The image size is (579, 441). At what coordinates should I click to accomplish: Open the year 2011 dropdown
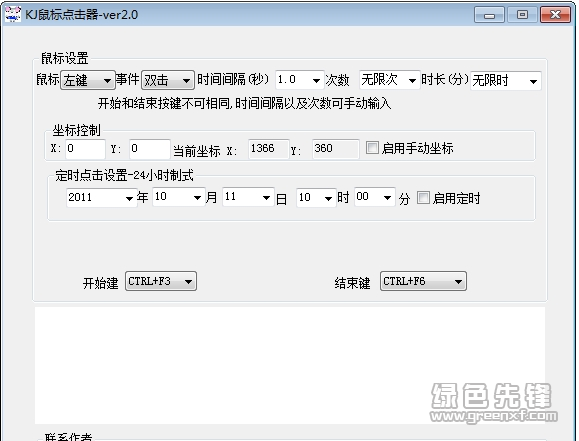pyautogui.click(x=101, y=197)
